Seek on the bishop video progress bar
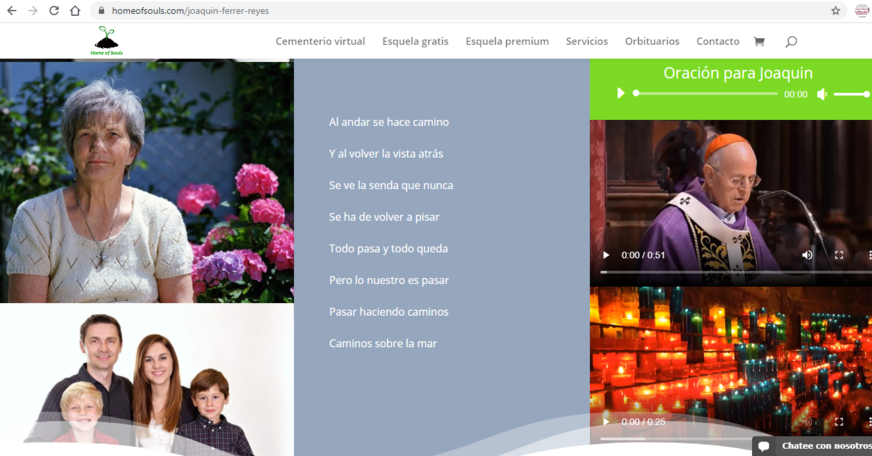The image size is (872, 456). click(734, 272)
